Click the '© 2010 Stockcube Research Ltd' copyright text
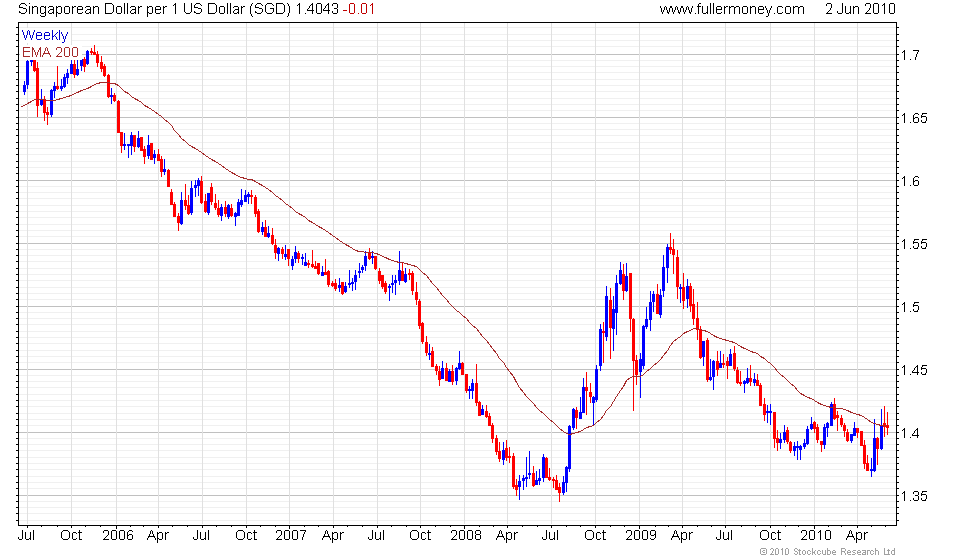Viewport: 980px width, 560px height. (828, 552)
